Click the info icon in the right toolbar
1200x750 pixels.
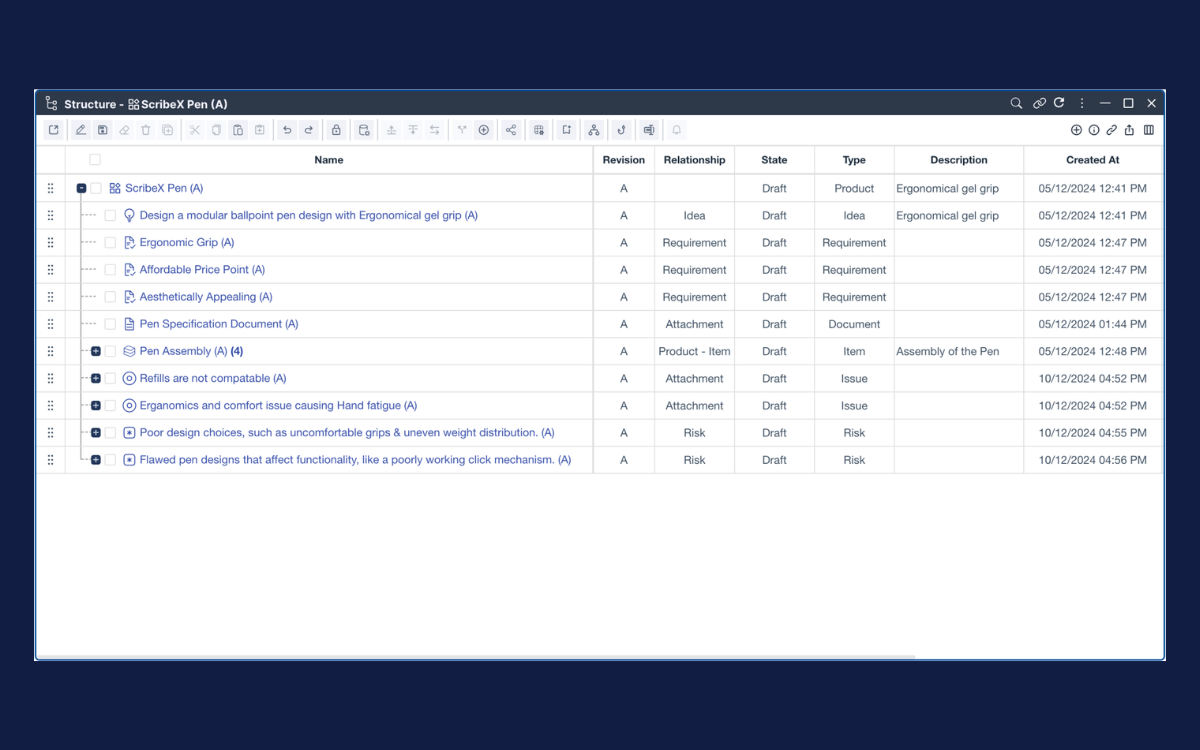tap(1094, 130)
